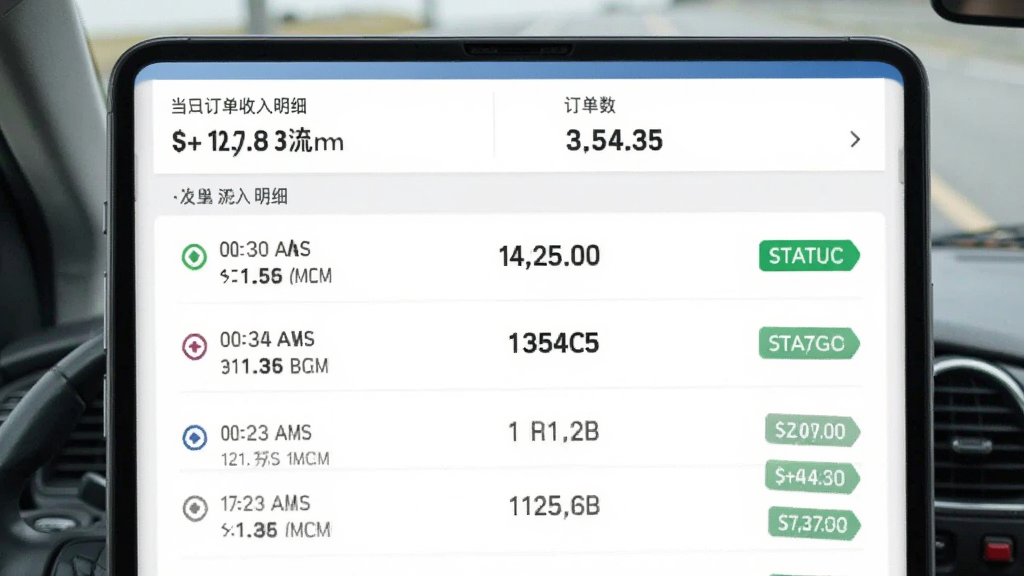Tap the $7,37.00 amount tag
Screen dimensions: 1024x576
click(x=814, y=524)
